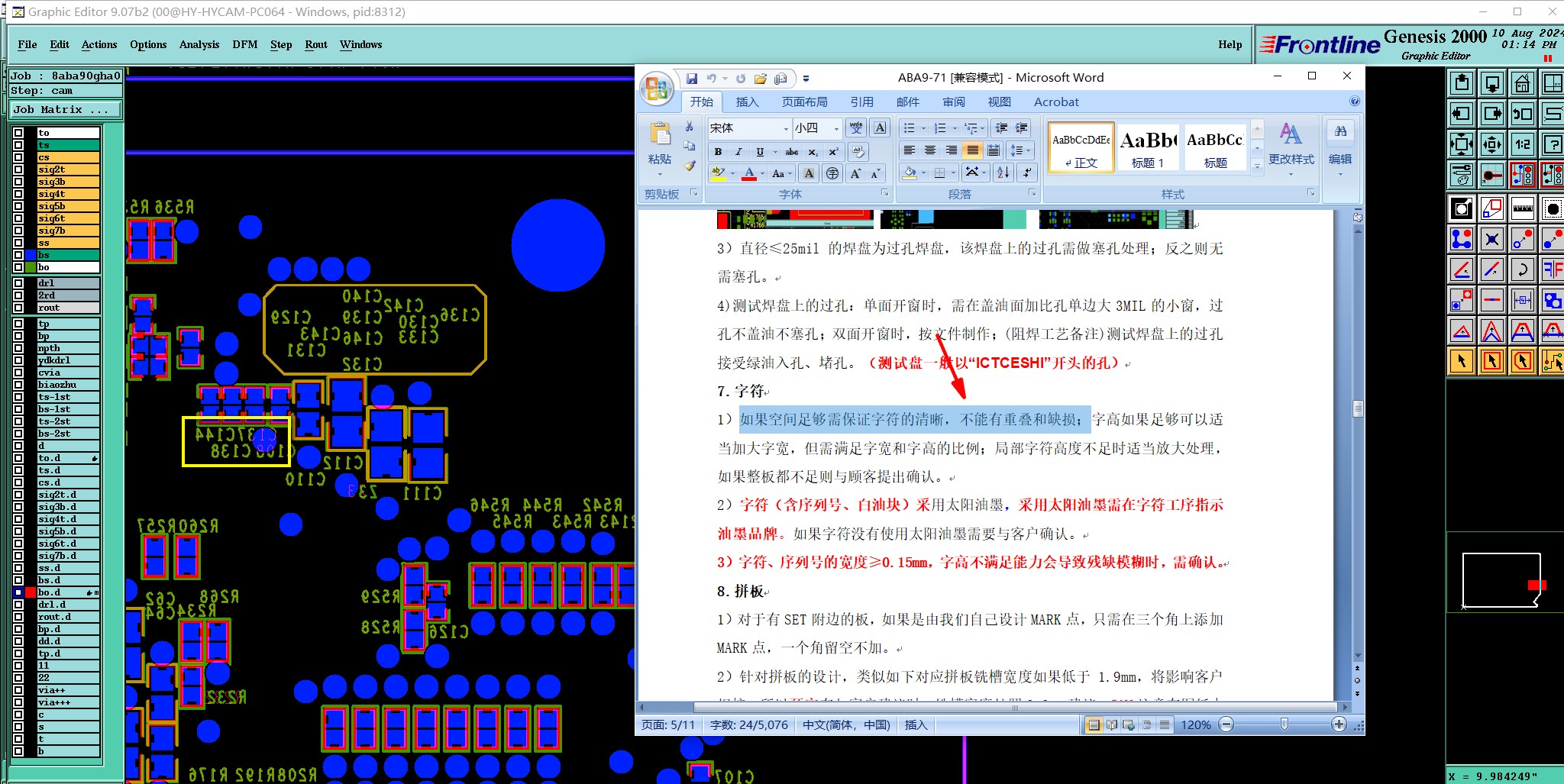Click the pan left icon in Genesis toolbar

[1462, 114]
